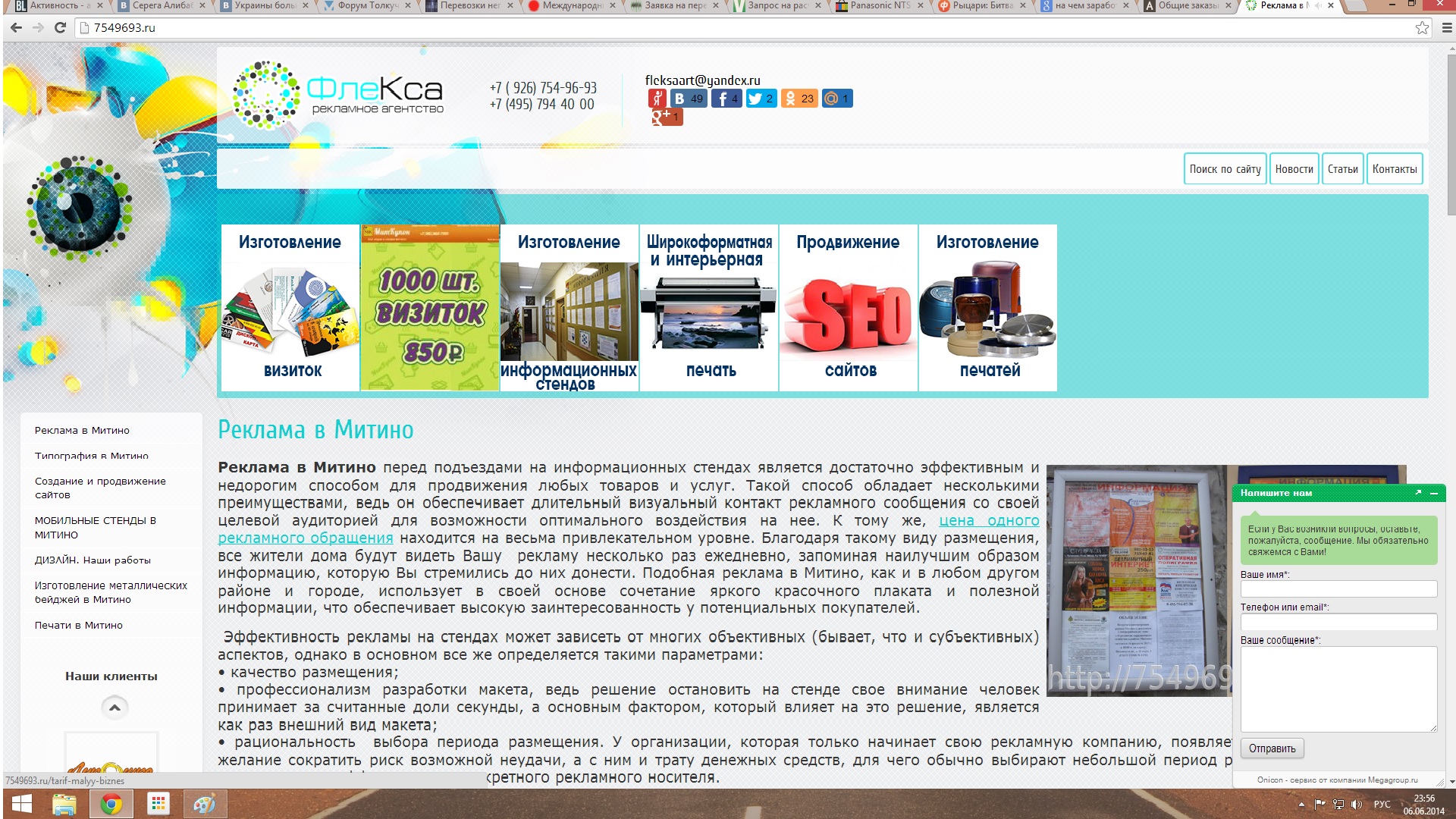The height and width of the screenshot is (819, 1456).
Task: Click the Ваше сообщение text area
Action: (x=1338, y=689)
